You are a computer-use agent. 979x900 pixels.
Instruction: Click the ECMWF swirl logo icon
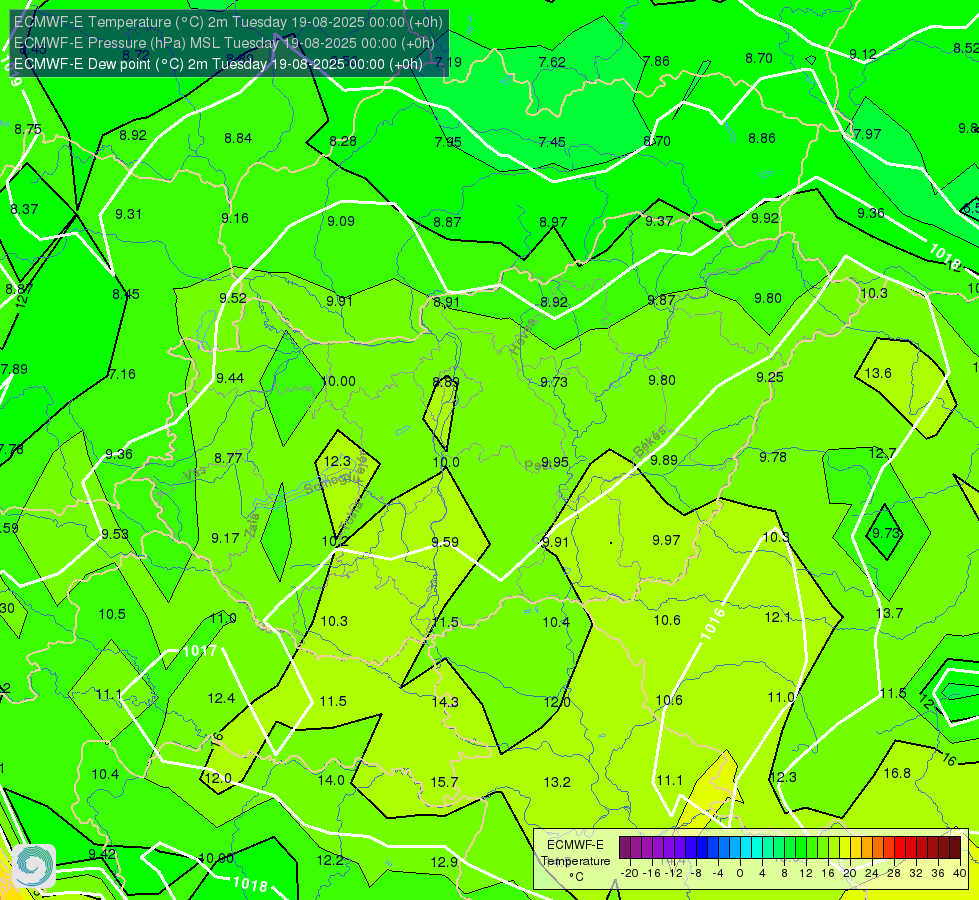34,866
